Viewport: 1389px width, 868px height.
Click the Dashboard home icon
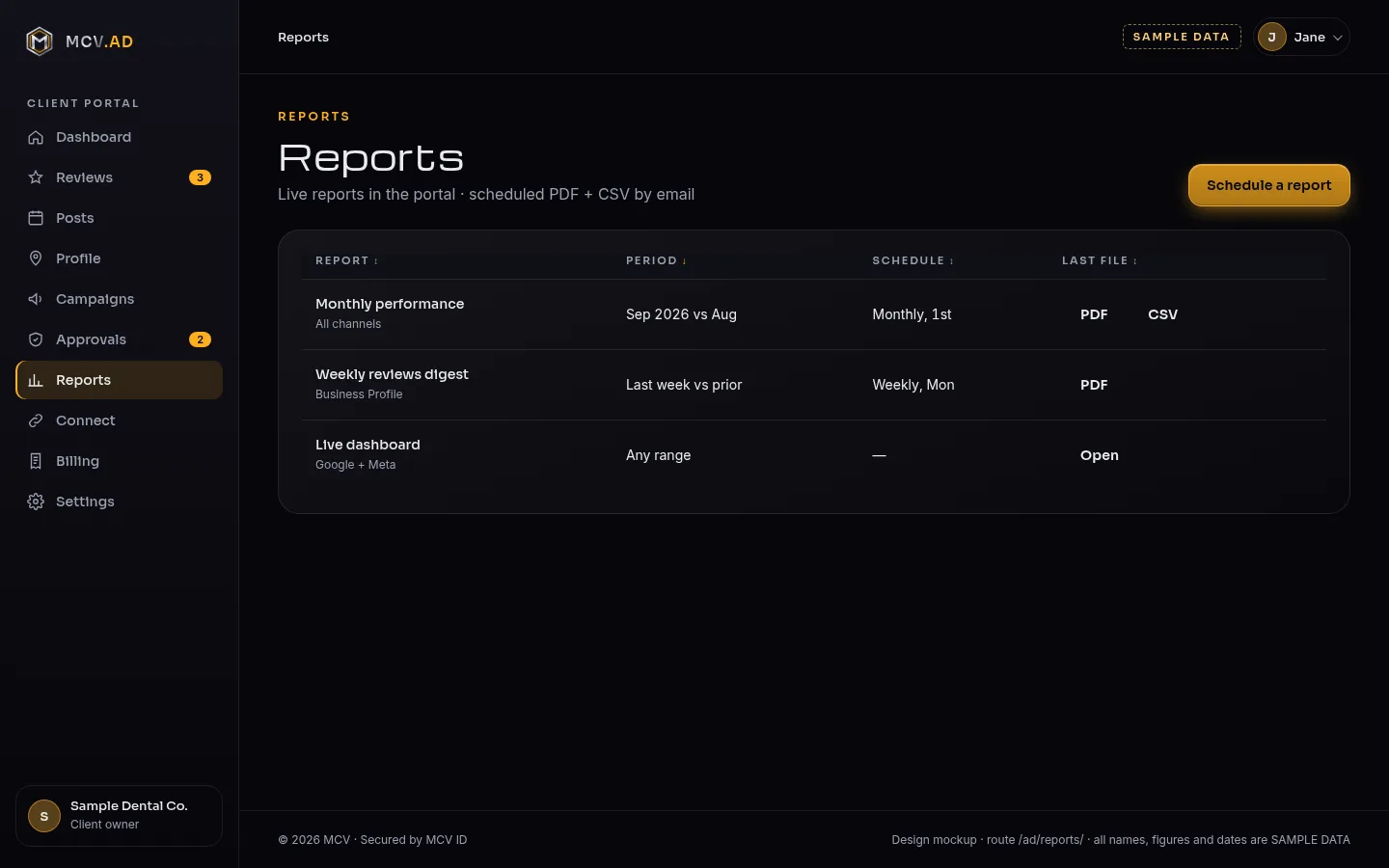pos(36,137)
